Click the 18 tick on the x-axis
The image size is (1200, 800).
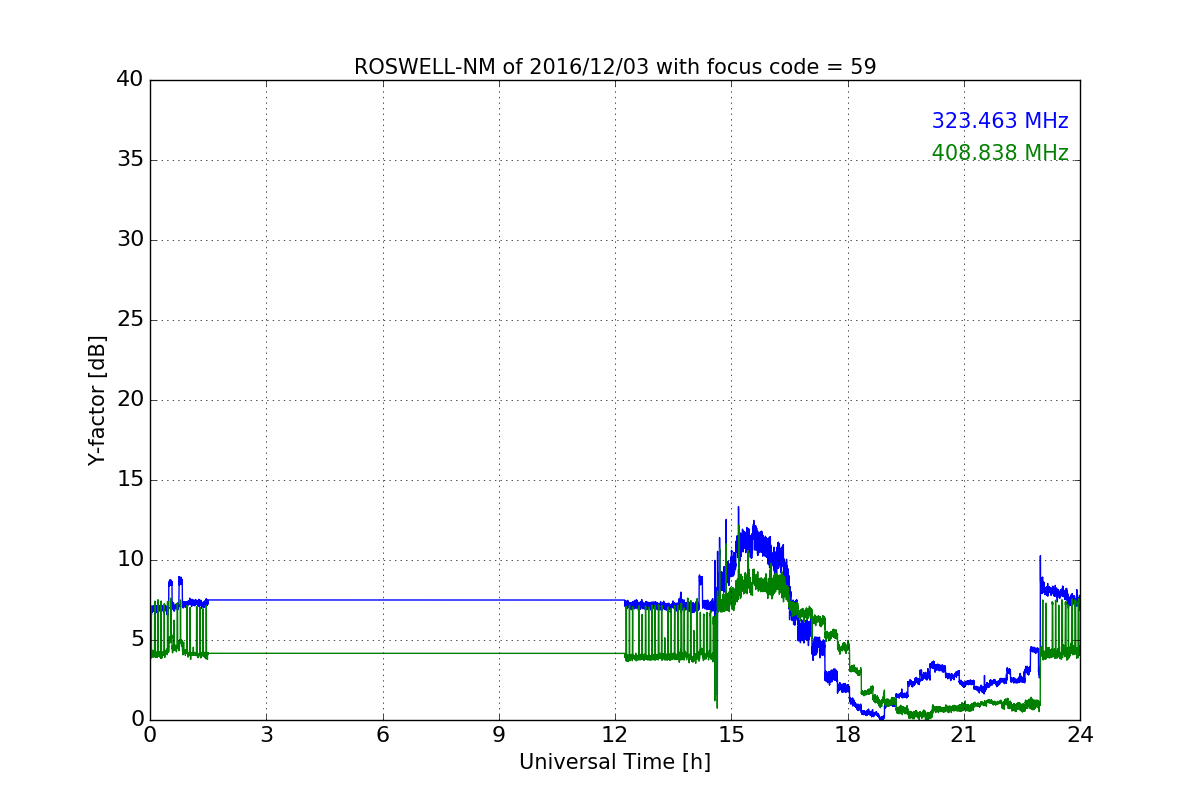point(848,735)
